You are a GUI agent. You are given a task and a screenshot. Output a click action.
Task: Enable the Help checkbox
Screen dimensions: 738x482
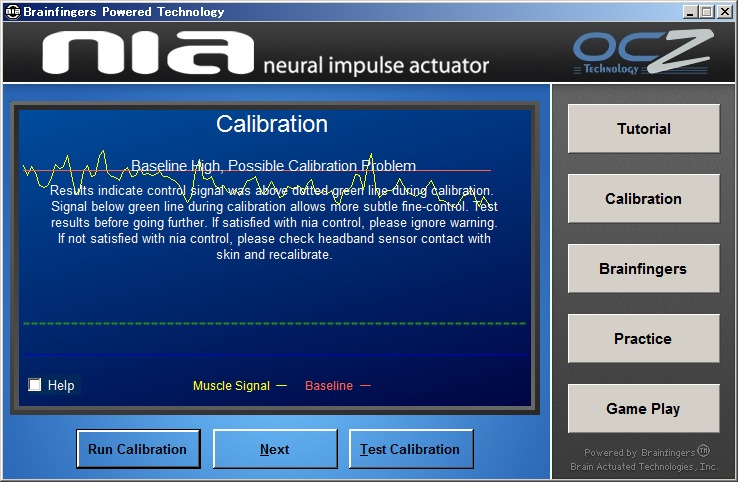tap(34, 385)
